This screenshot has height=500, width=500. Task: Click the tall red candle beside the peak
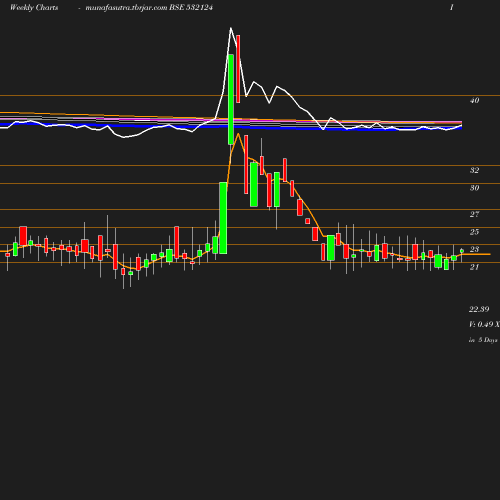tap(238, 69)
